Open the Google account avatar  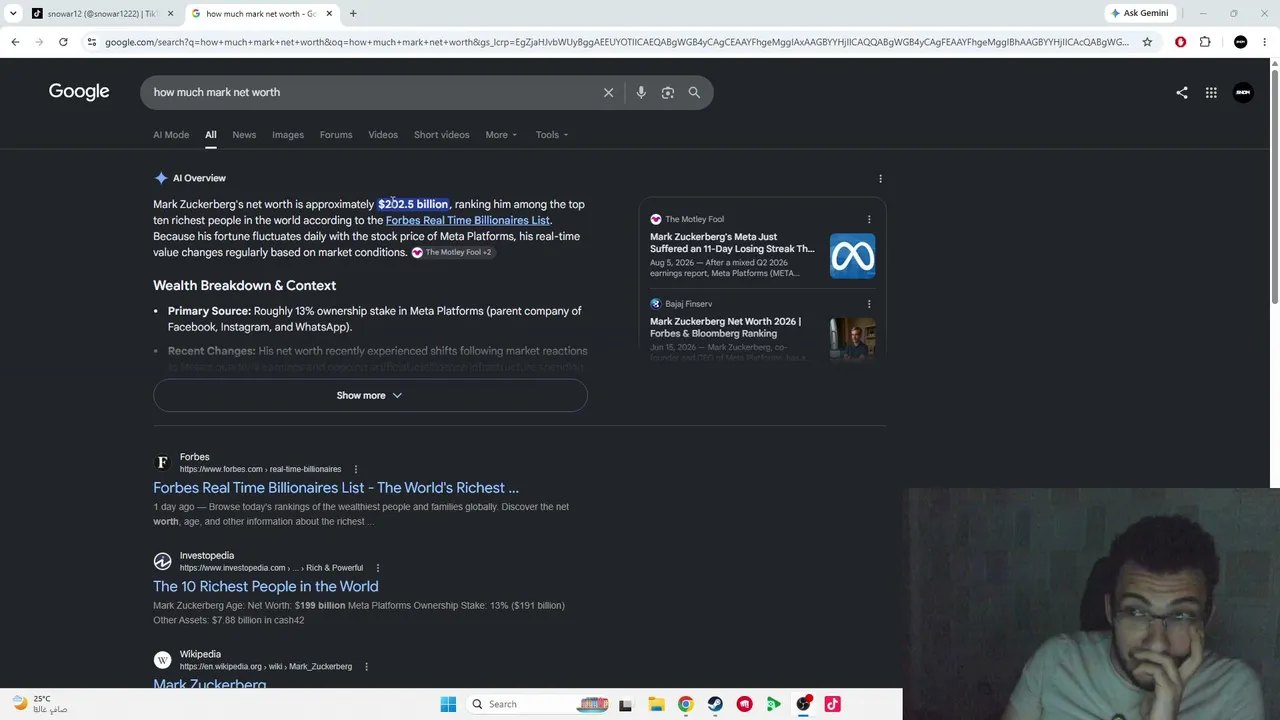[1243, 92]
